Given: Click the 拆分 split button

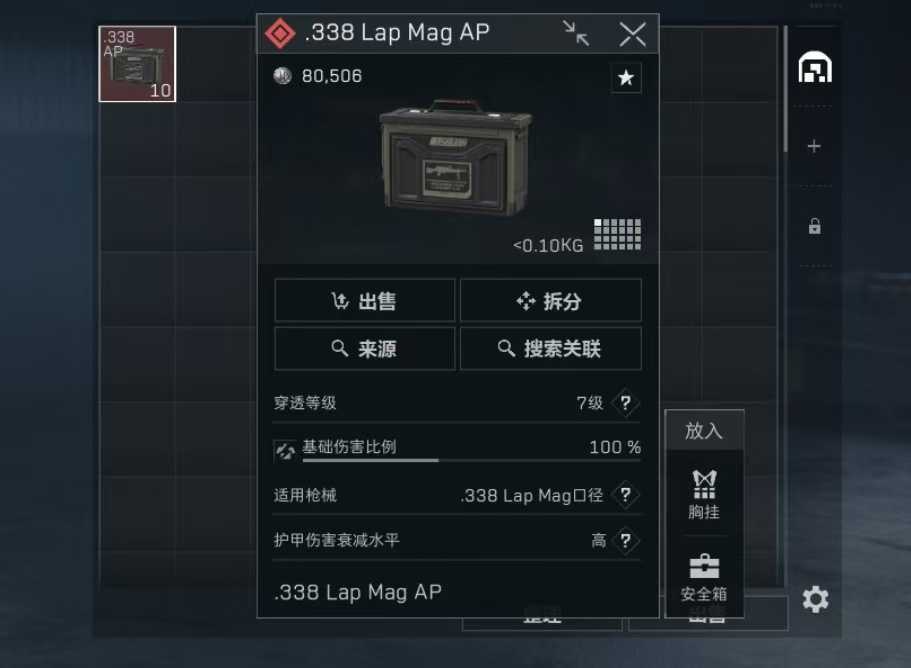Looking at the screenshot, I should pos(550,300).
